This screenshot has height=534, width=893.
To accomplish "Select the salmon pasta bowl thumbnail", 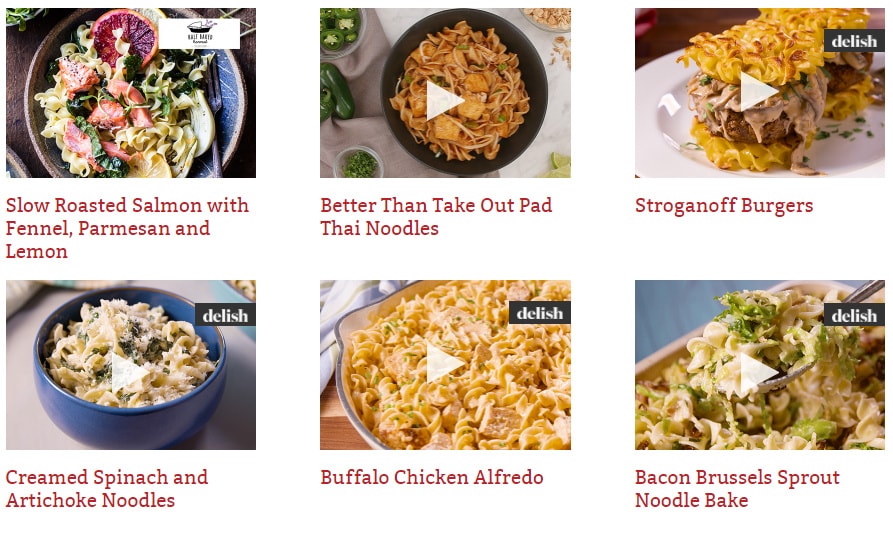I will click(131, 93).
